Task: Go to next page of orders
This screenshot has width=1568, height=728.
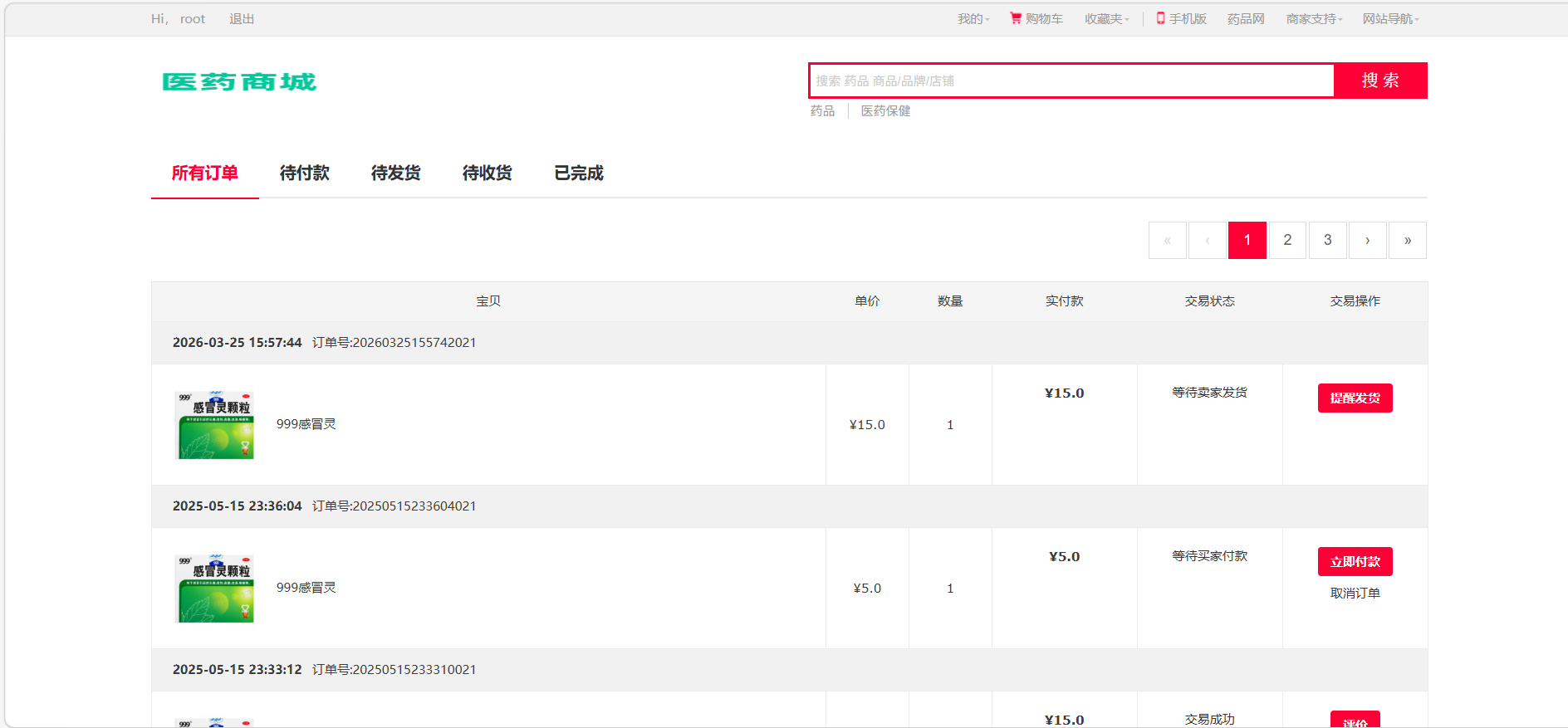Action: 1368,240
